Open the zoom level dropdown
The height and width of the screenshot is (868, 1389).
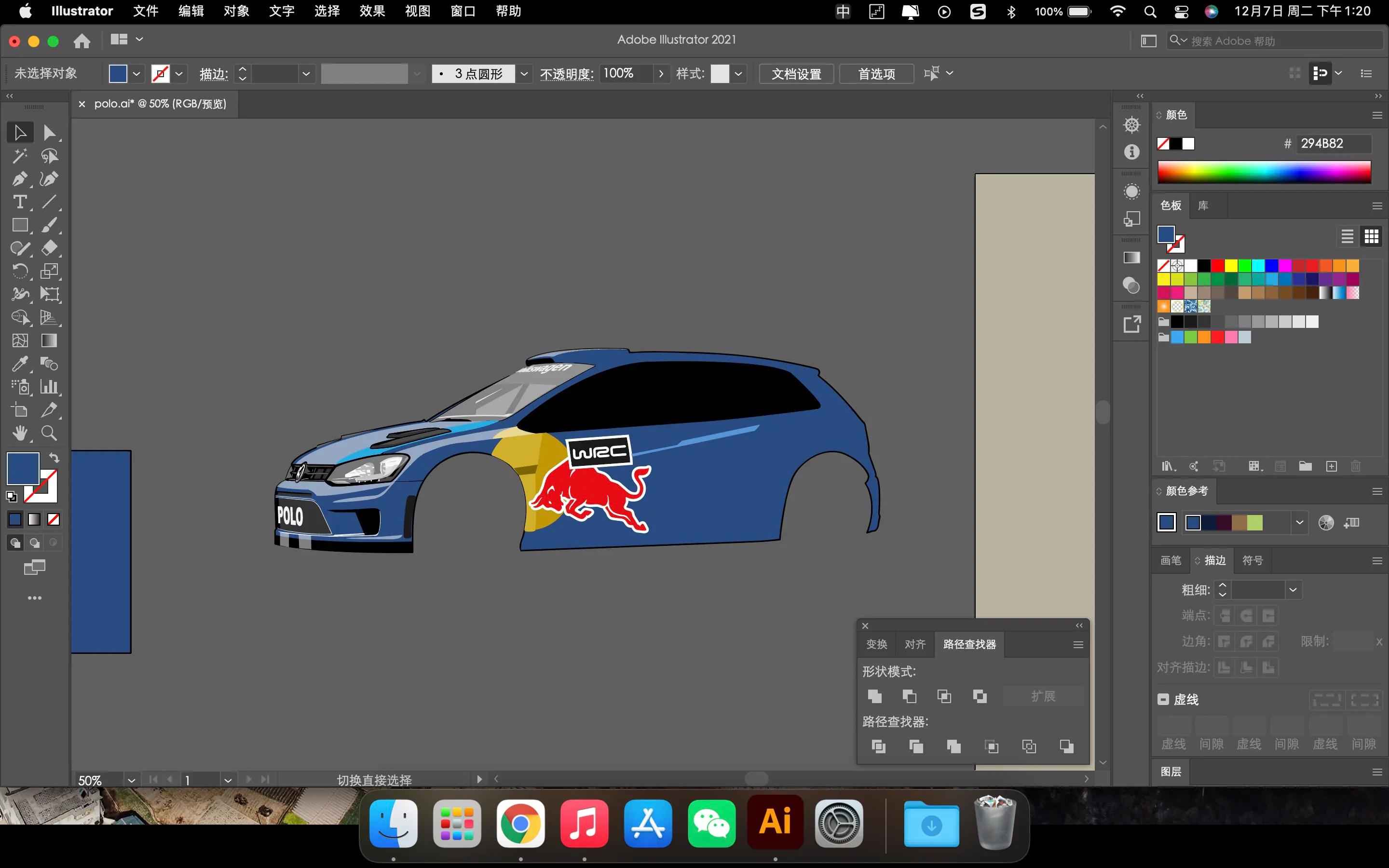click(132, 780)
